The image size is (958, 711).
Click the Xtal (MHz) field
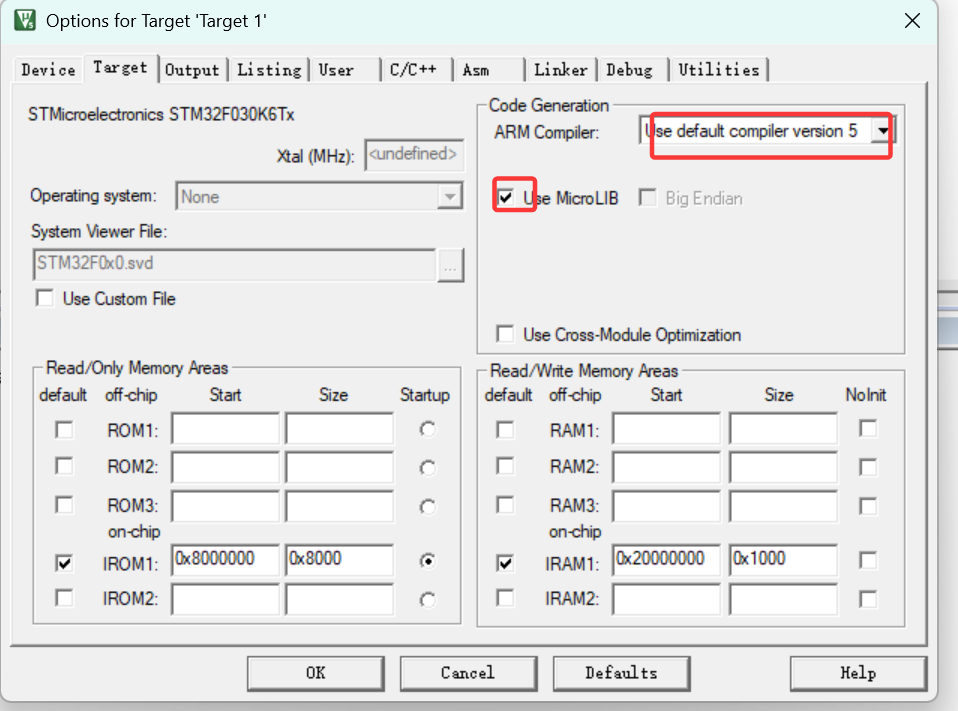[x=414, y=155]
